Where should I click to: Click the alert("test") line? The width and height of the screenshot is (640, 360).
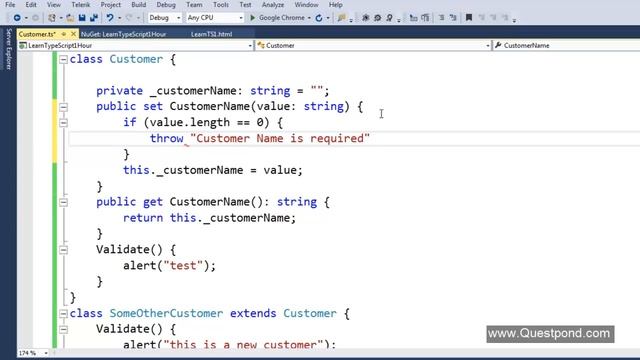point(169,266)
